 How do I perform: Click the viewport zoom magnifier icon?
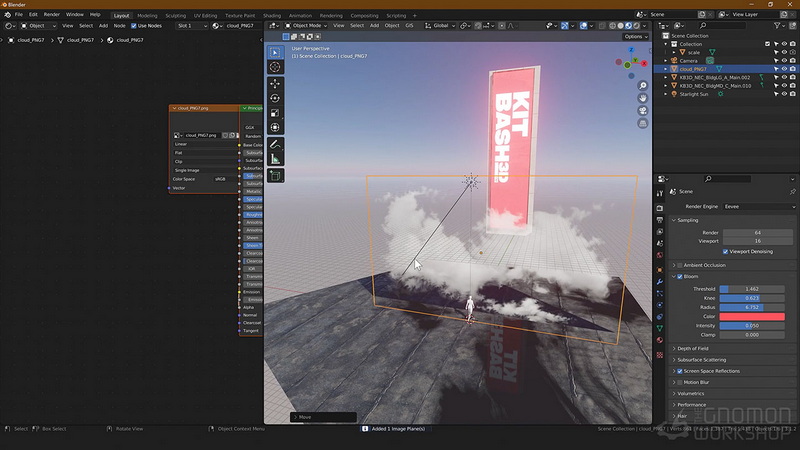(643, 86)
